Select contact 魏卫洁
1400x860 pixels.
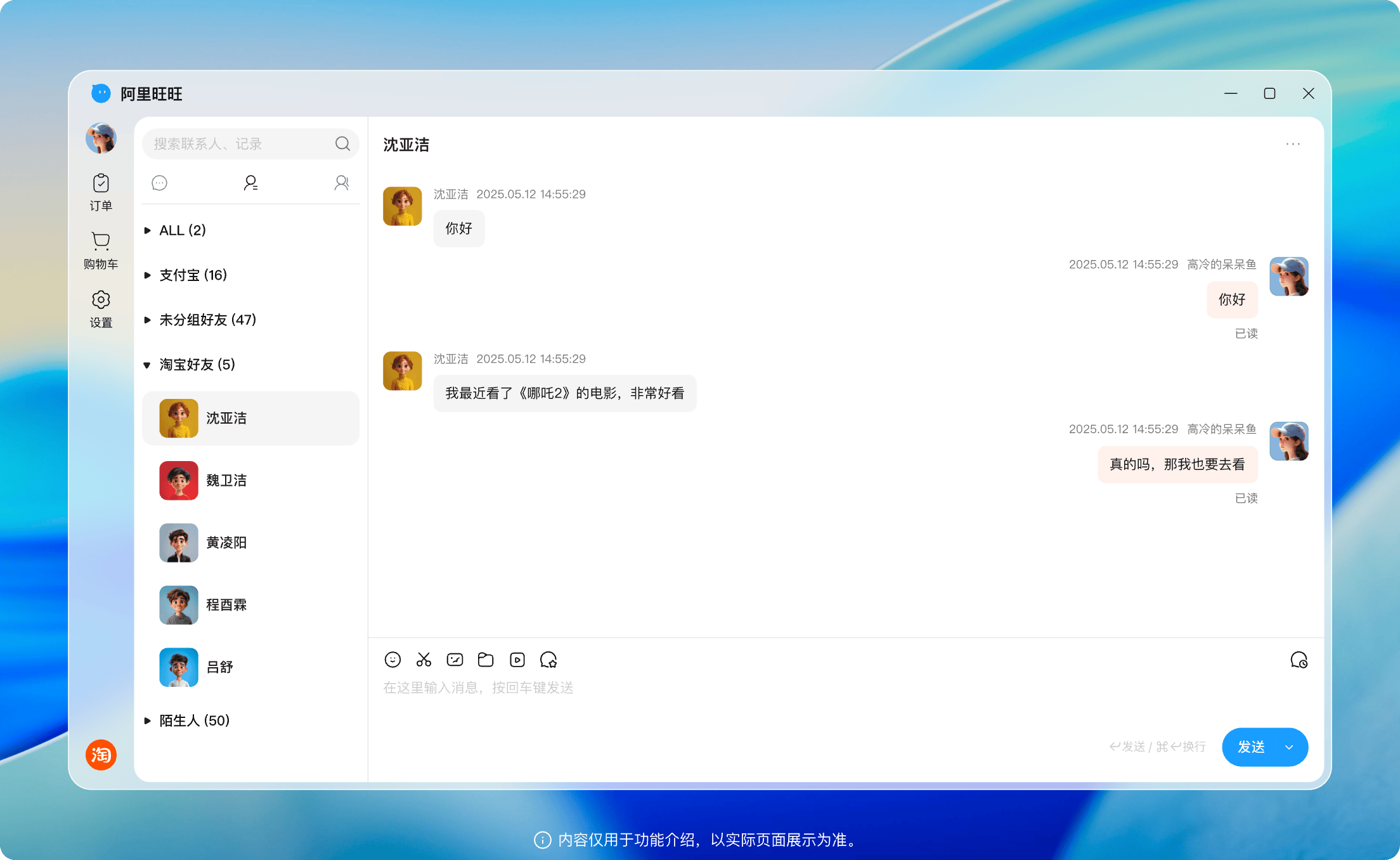250,480
